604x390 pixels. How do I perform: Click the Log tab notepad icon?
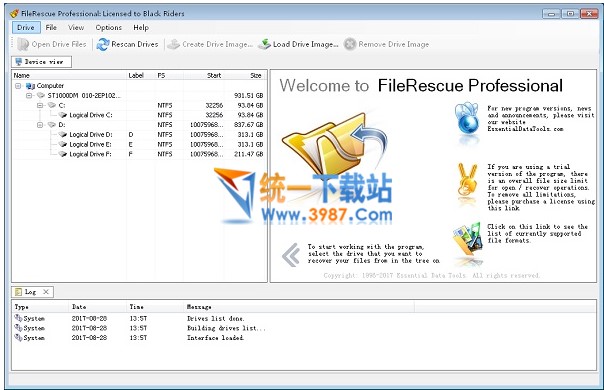tap(18, 292)
